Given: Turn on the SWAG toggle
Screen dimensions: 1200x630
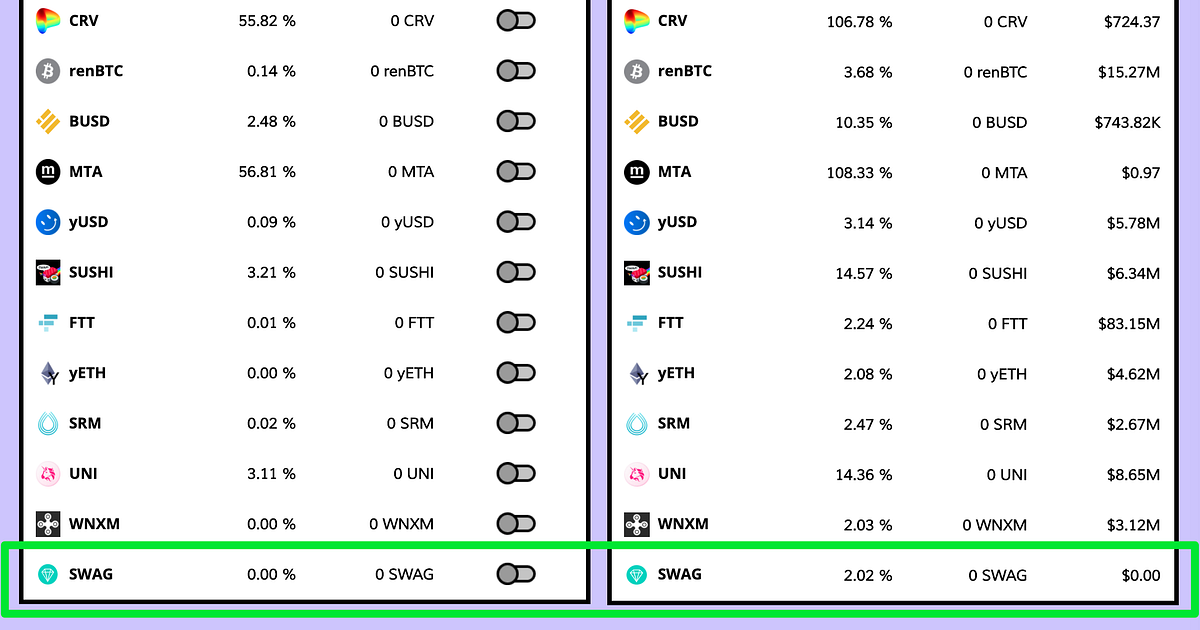Looking at the screenshot, I should 516,574.
